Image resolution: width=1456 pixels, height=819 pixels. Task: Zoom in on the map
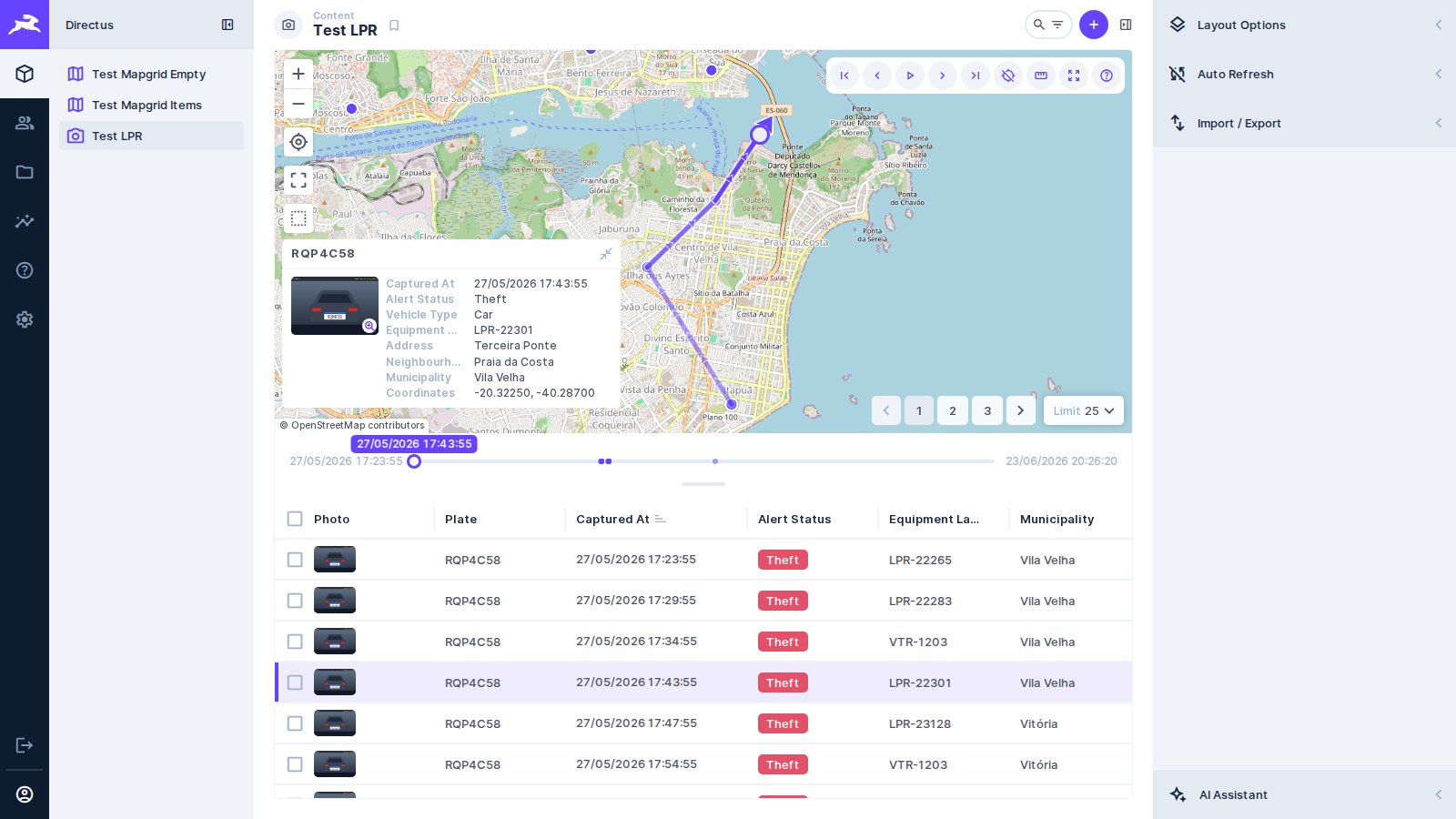tap(298, 74)
